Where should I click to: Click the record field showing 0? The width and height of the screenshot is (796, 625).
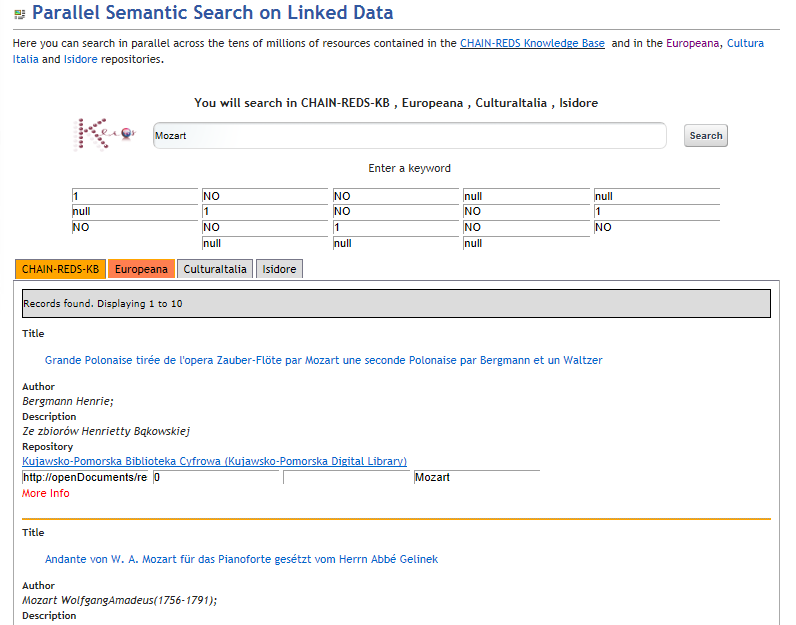[216, 477]
